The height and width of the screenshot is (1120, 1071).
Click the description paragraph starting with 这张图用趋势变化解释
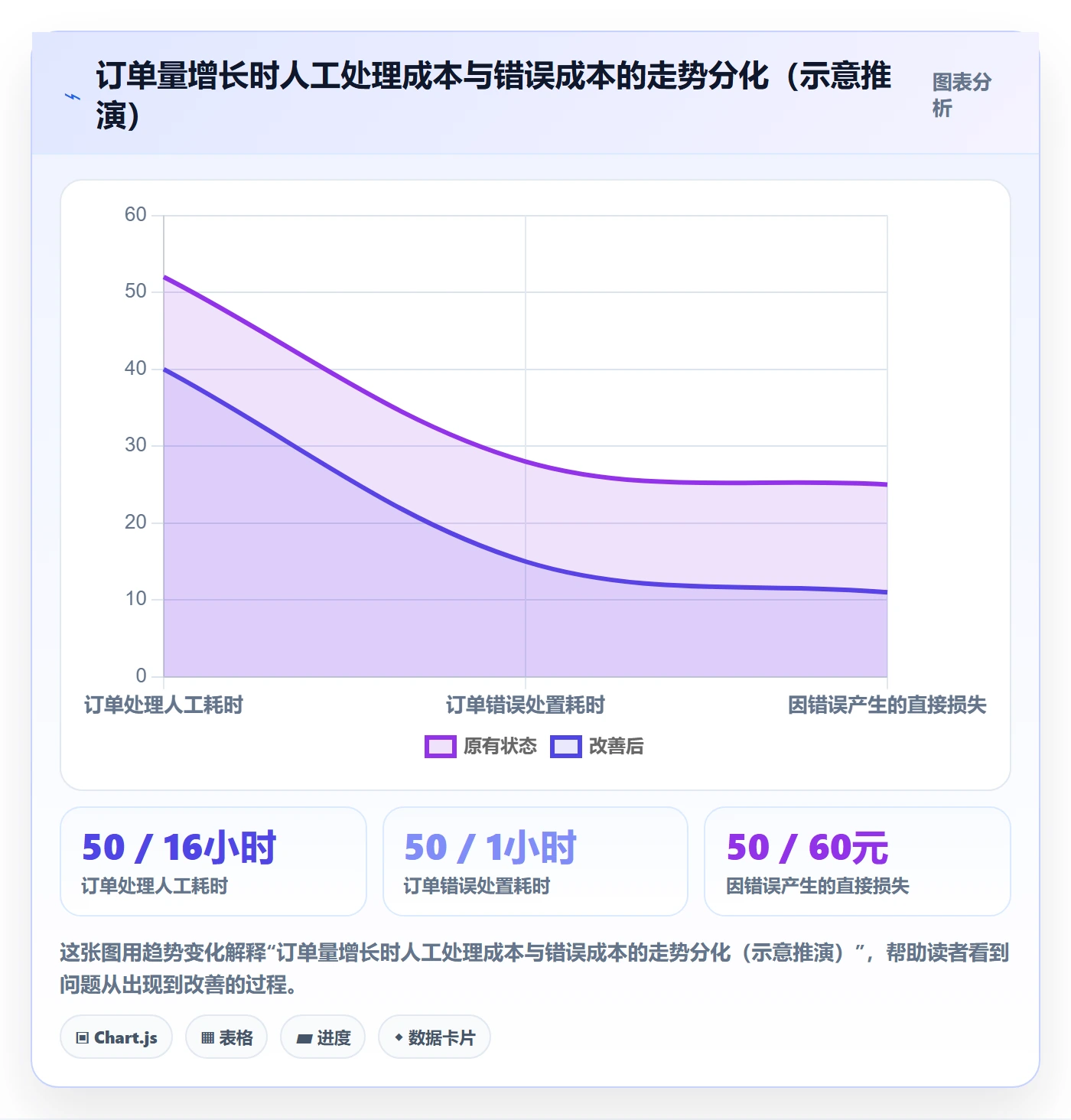point(535,969)
